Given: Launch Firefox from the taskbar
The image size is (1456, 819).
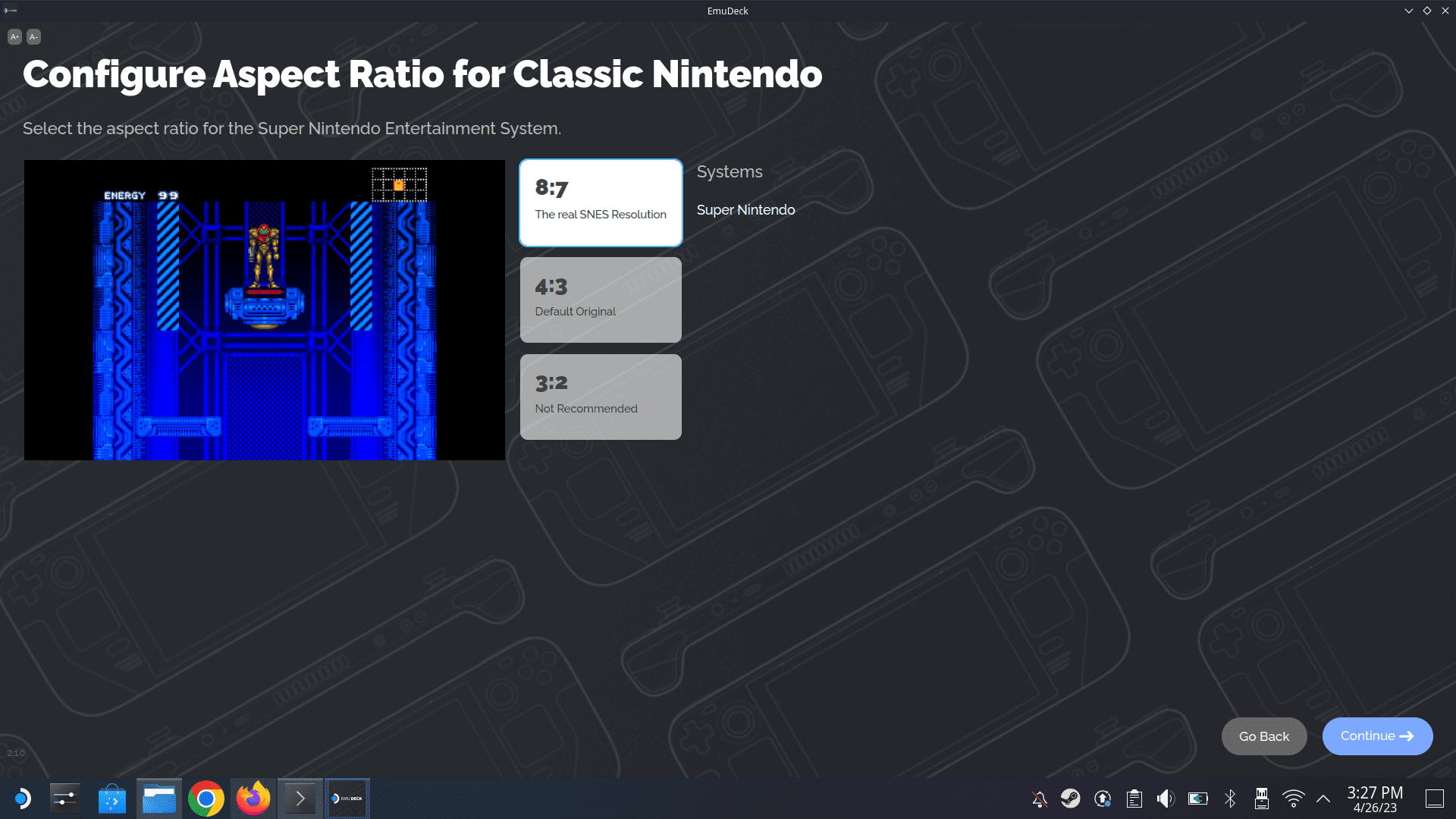Looking at the screenshot, I should coord(253,799).
